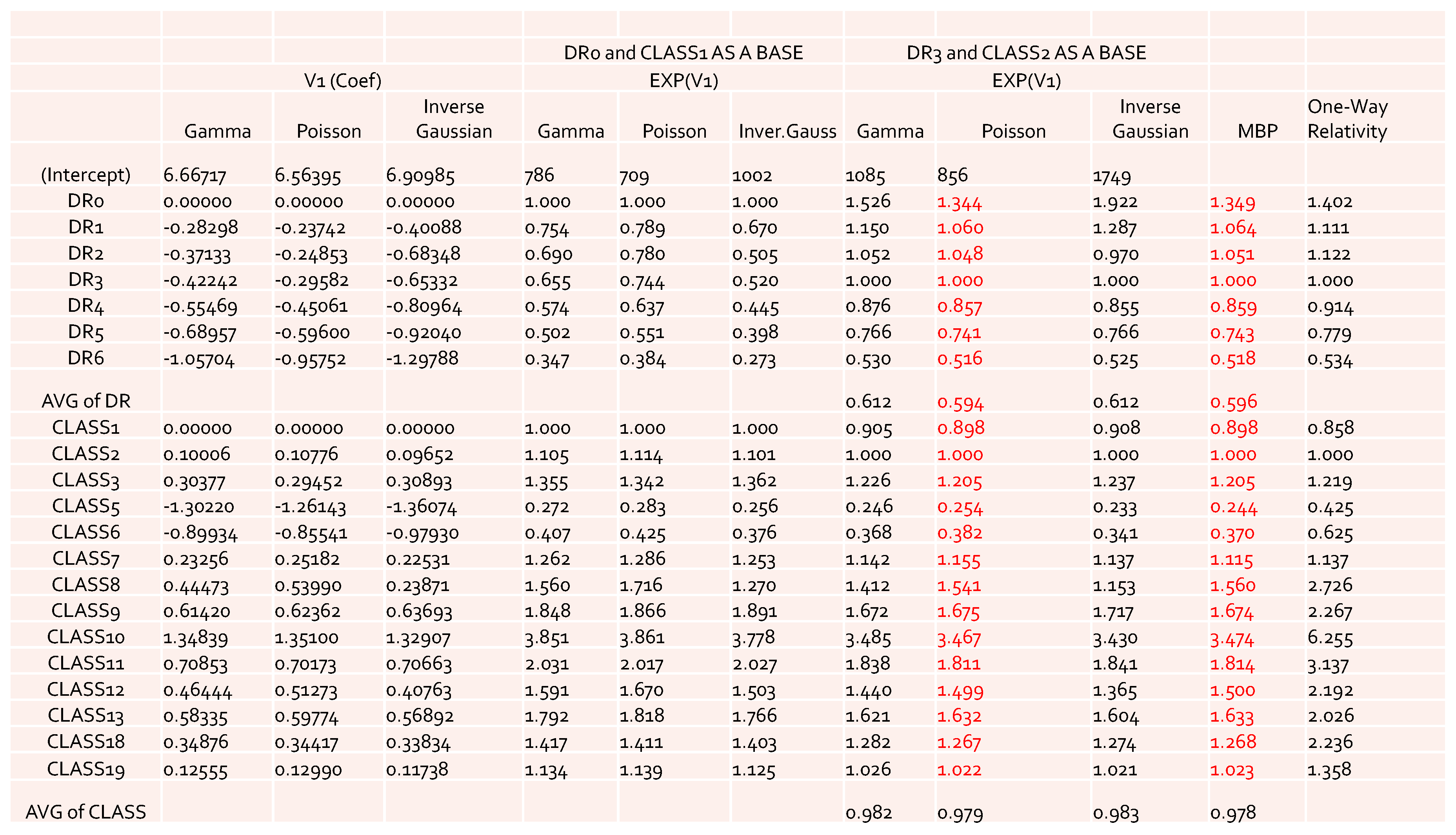Viewport: 1456px width, 835px height.
Task: Select the red Poisson value 1.344 for DR0
Action: coord(960,202)
